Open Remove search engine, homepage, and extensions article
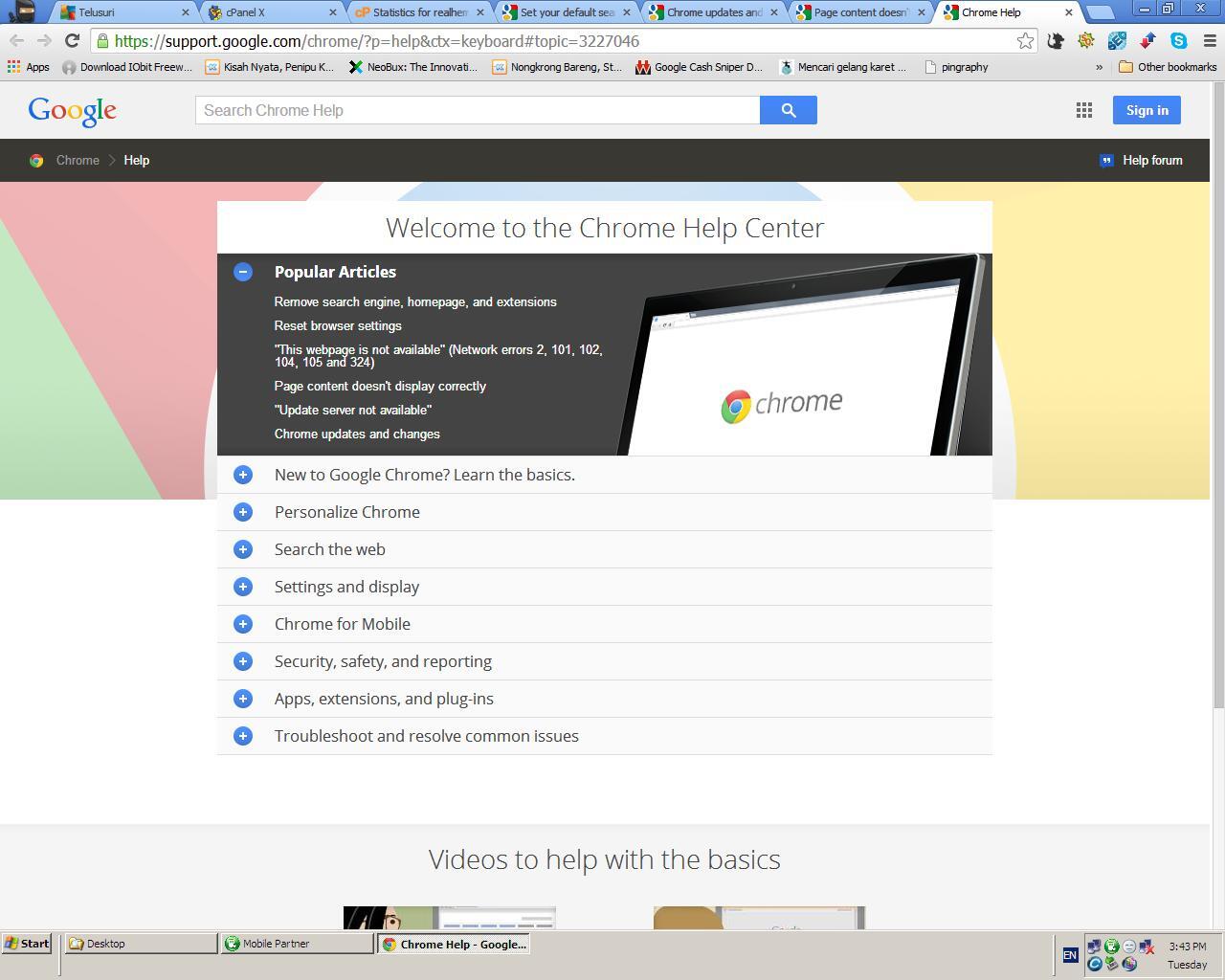Screen dimensions: 1225x980 (415, 301)
